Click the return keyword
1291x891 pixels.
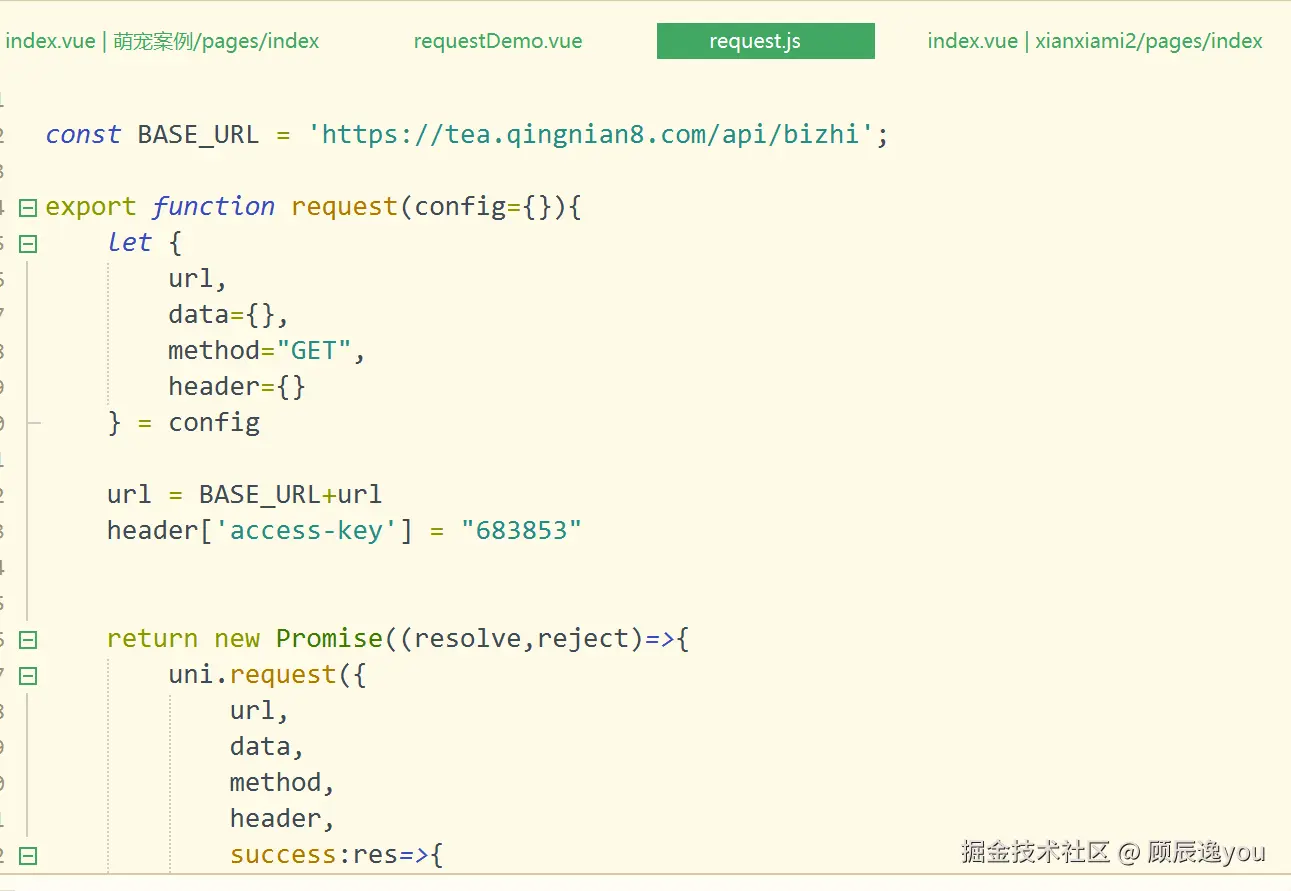click(153, 638)
